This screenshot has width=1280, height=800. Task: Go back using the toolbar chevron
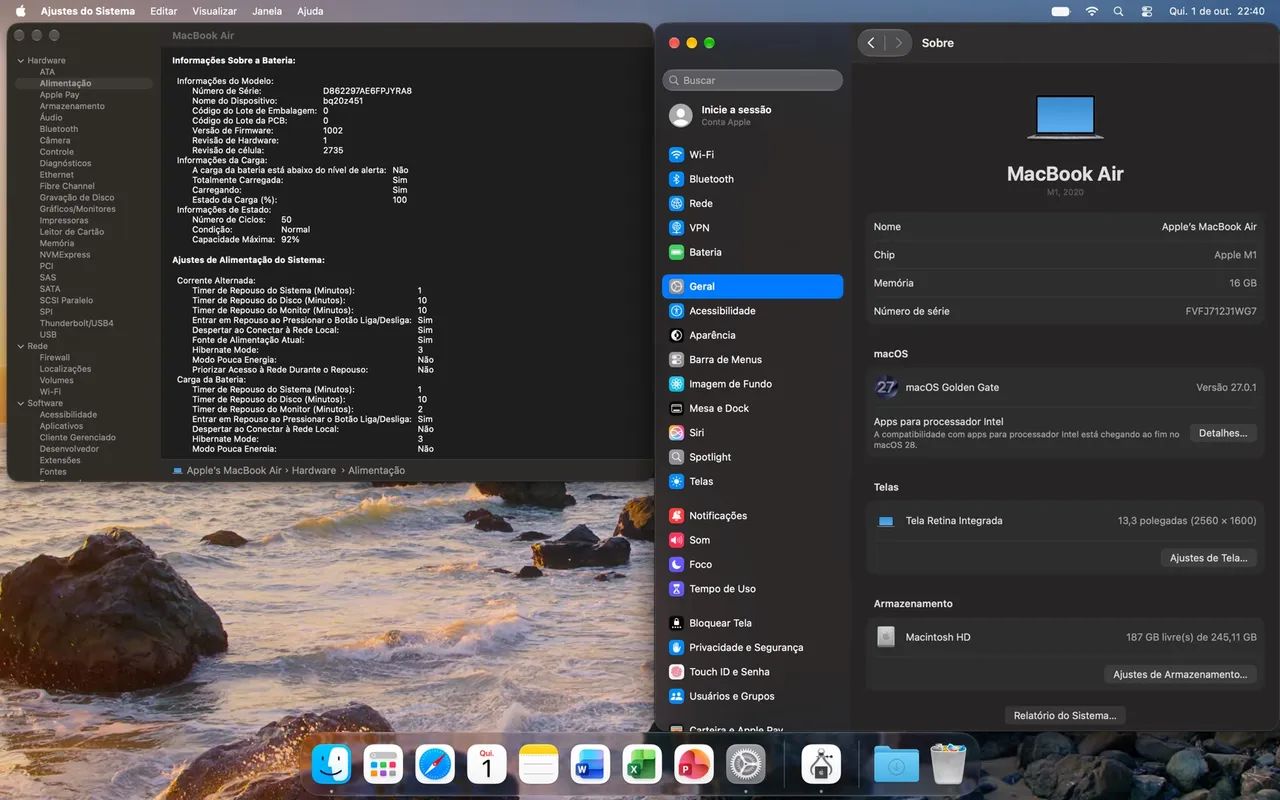871,43
